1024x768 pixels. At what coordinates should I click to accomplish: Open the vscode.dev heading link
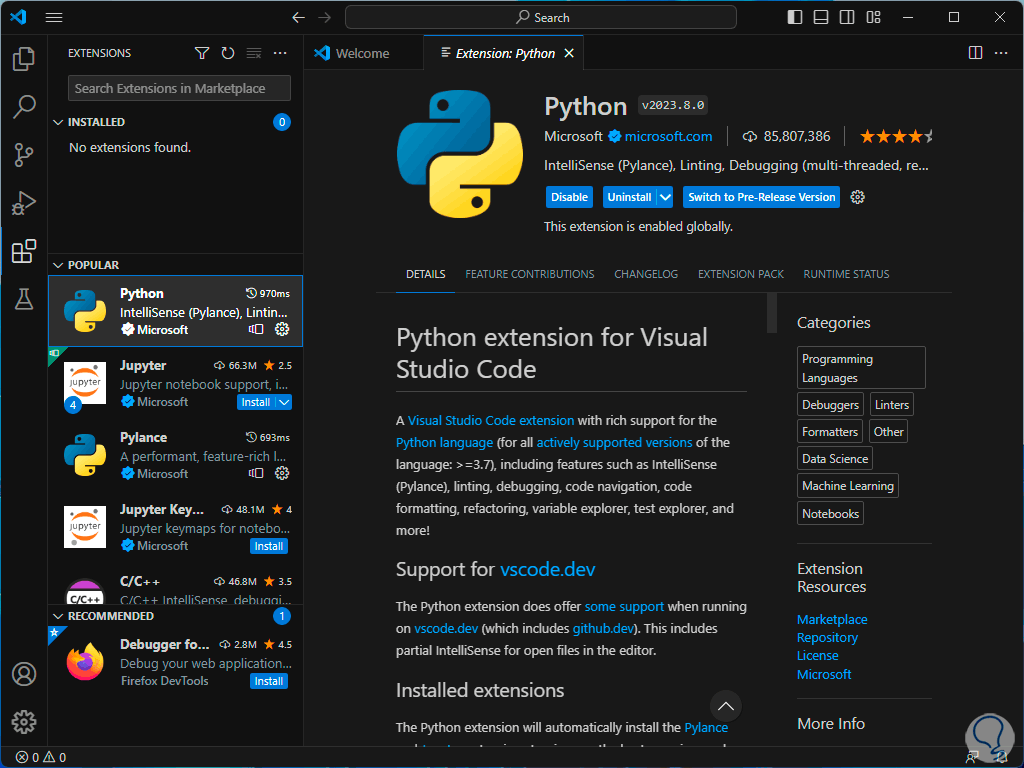pyautogui.click(x=548, y=569)
